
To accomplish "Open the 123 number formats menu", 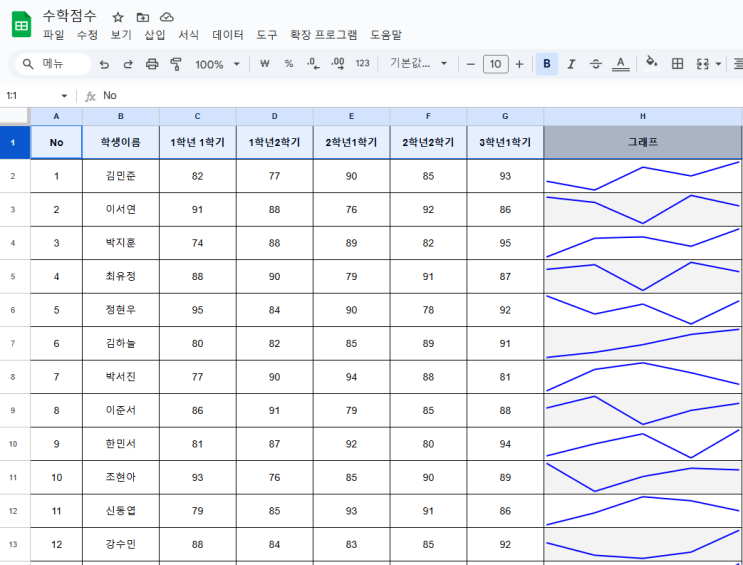I will tap(362, 64).
